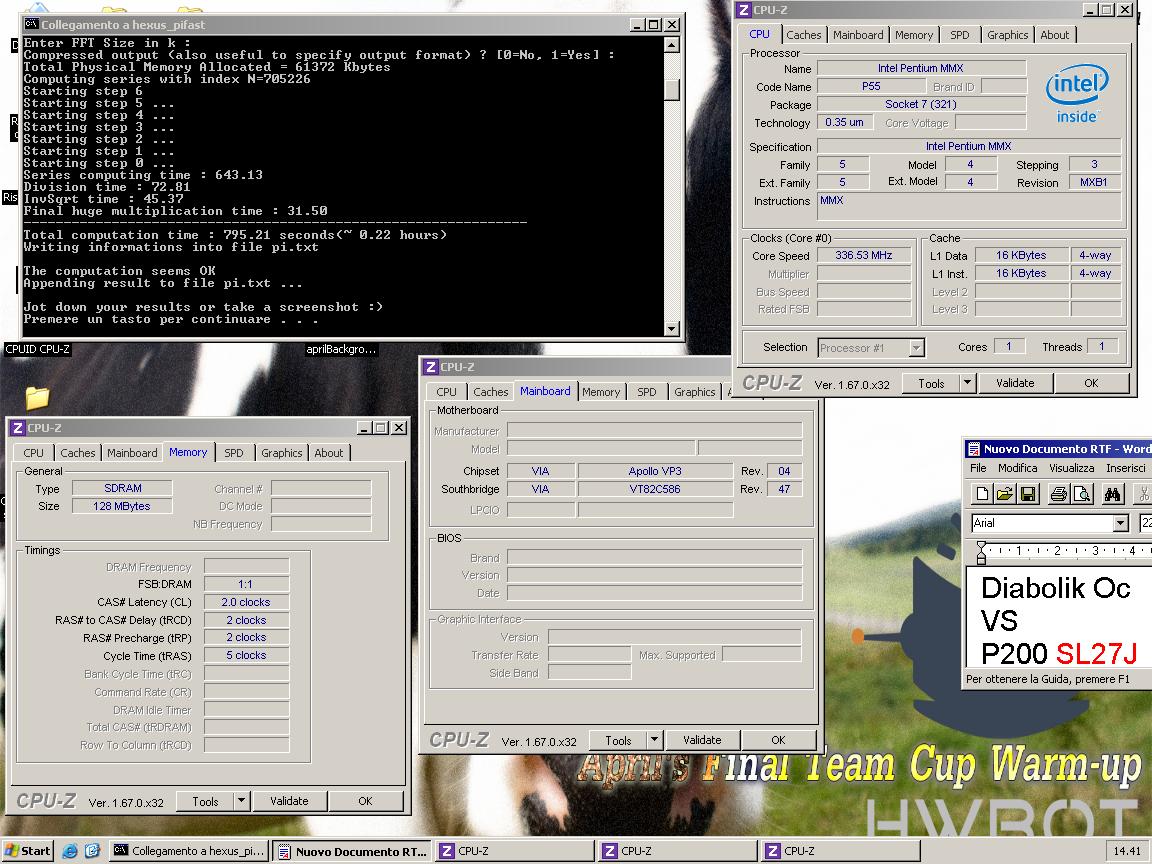This screenshot has width=1152, height=864.
Task: Switch to About tab in top-right CPU-Z
Action: coord(1055,35)
